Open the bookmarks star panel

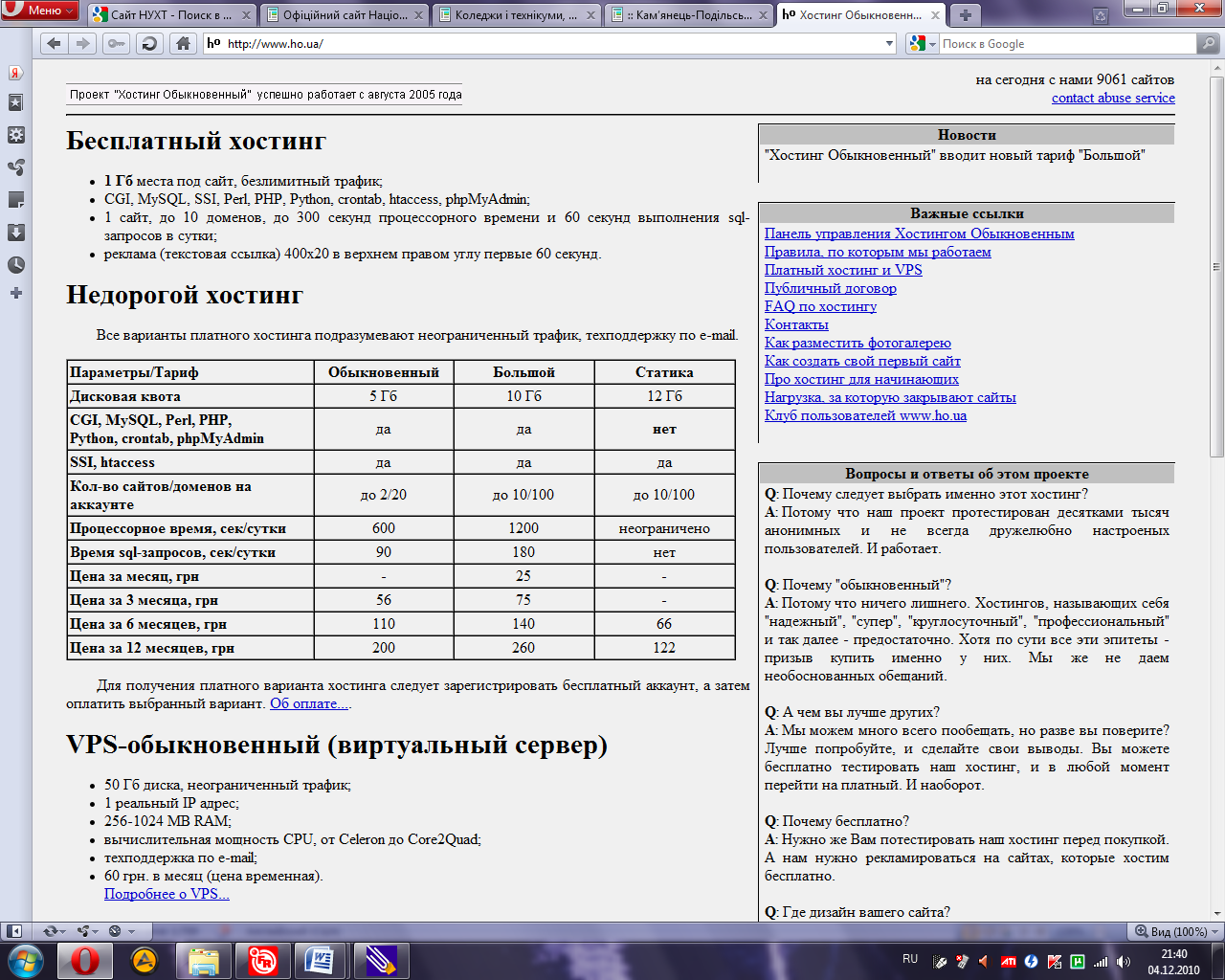15,102
